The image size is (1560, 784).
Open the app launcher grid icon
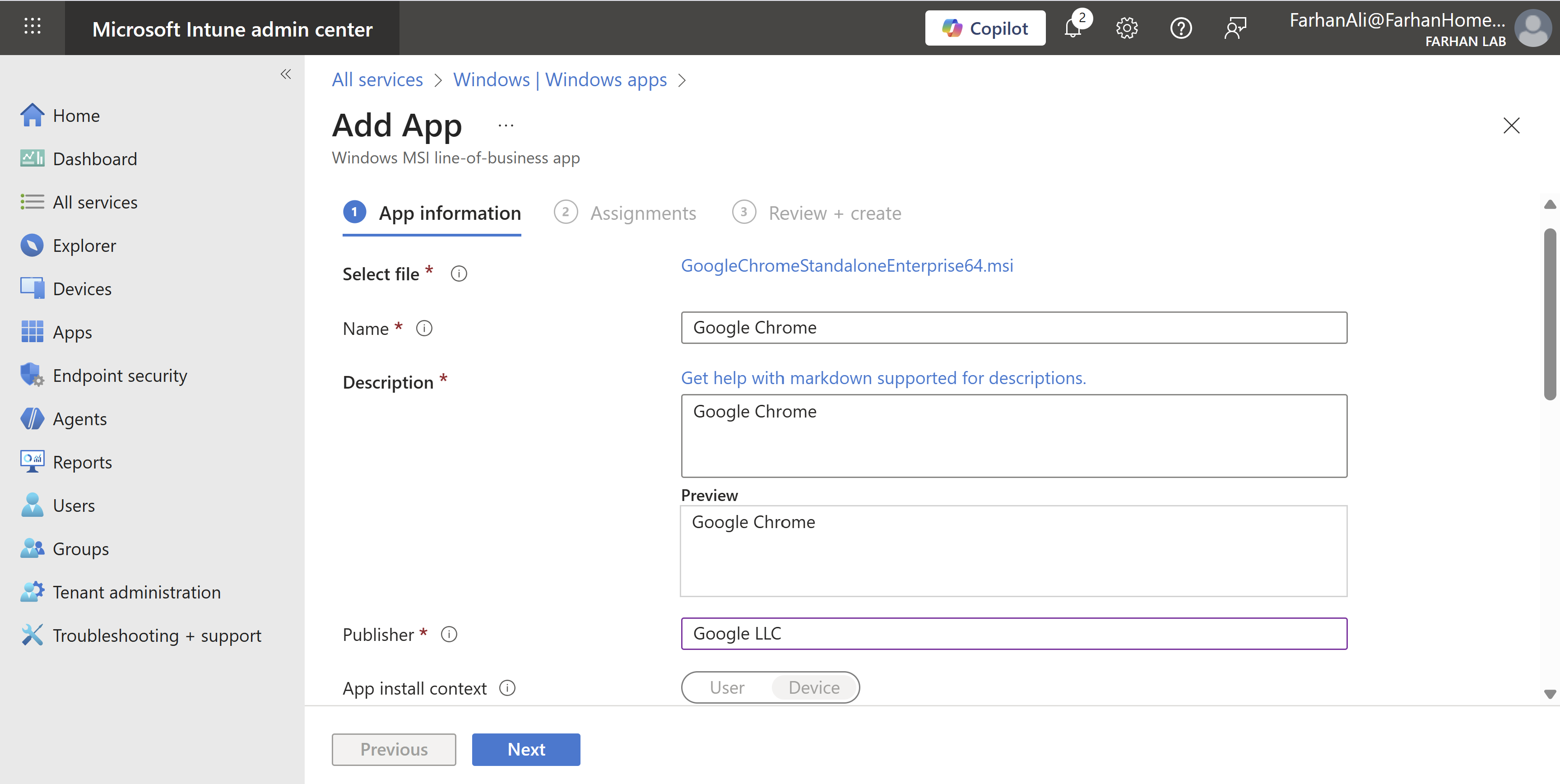pyautogui.click(x=32, y=26)
